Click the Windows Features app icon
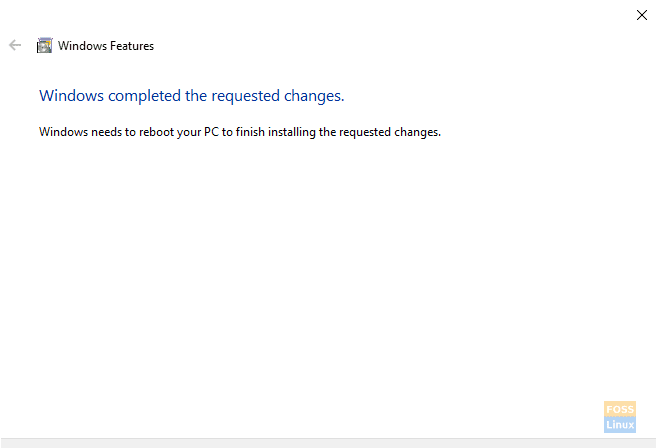This screenshot has width=656, height=448. [44, 45]
